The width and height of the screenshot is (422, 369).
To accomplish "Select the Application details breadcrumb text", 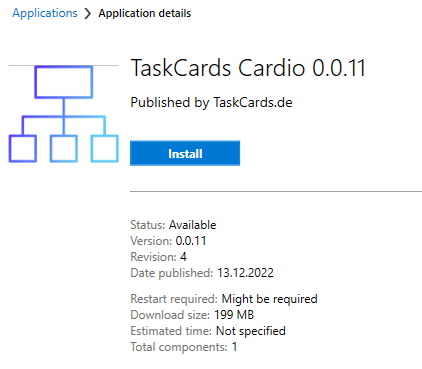I will click(145, 13).
